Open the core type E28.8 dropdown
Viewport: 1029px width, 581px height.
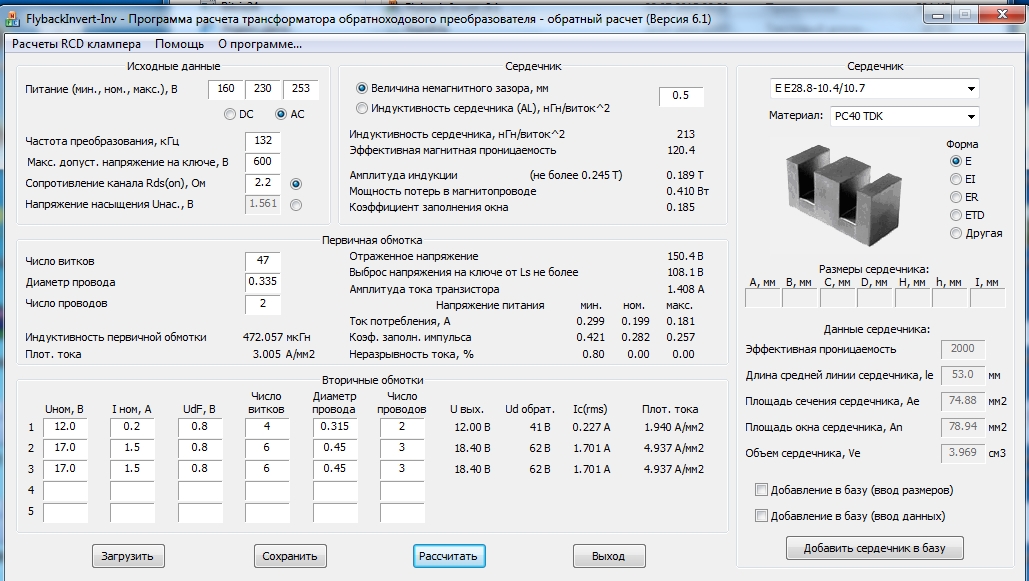pyautogui.click(x=874, y=89)
